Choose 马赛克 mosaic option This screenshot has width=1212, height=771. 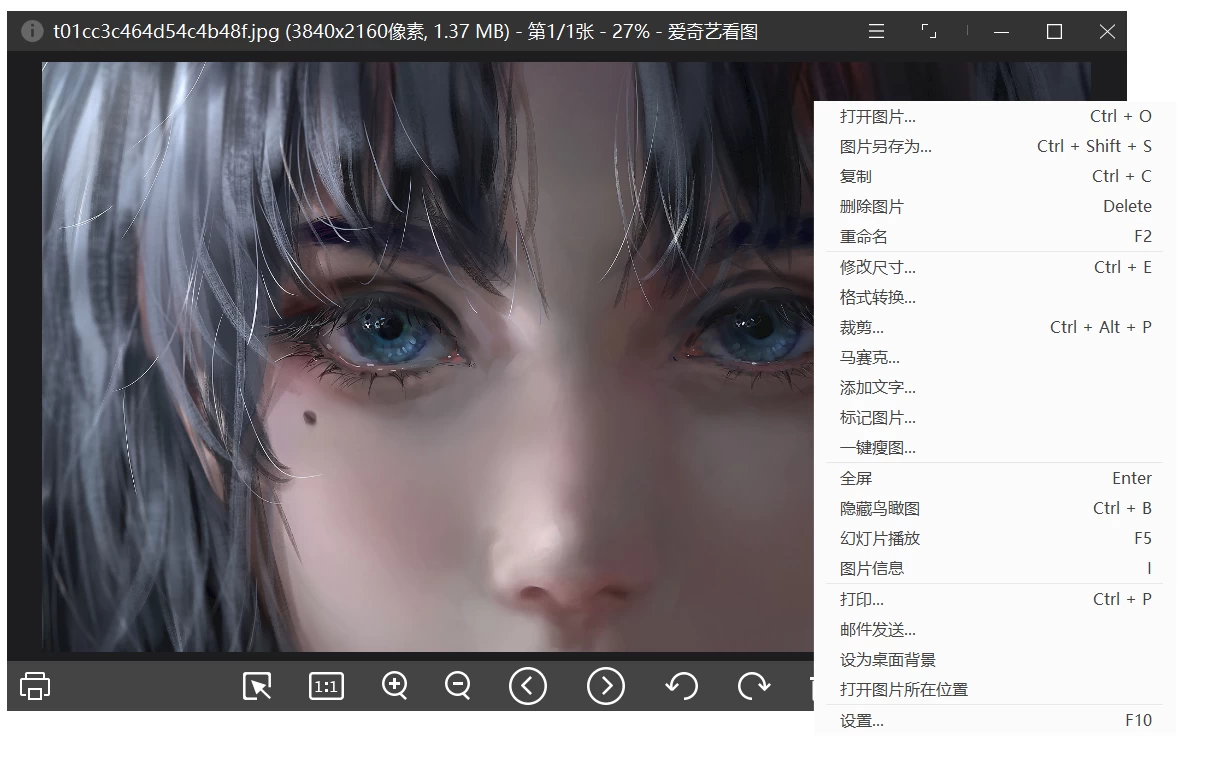tap(871, 357)
